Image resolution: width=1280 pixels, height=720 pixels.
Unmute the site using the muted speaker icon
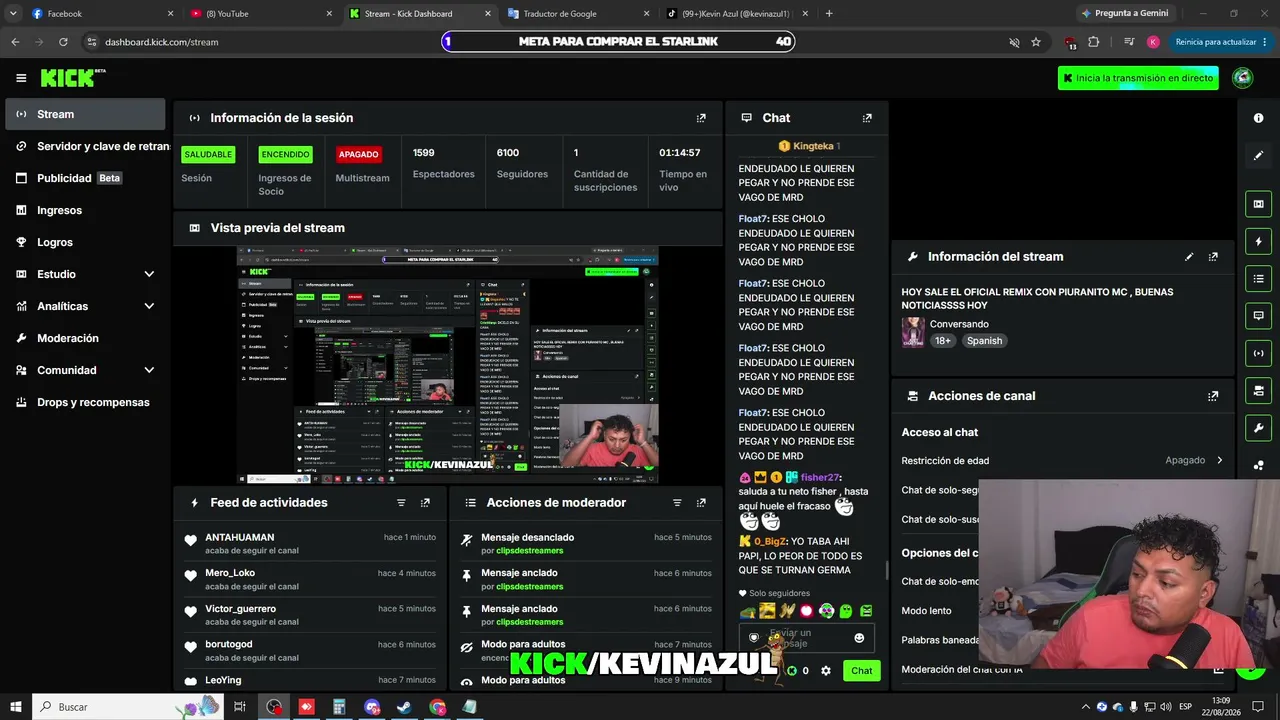[1014, 42]
